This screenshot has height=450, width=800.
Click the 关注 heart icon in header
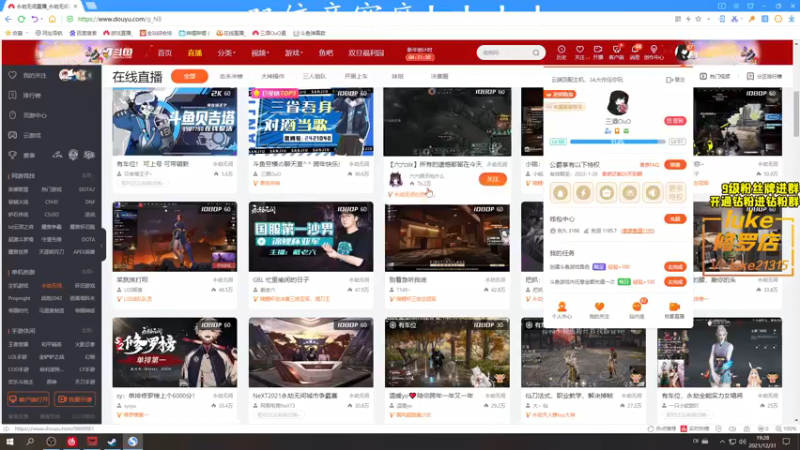click(580, 52)
